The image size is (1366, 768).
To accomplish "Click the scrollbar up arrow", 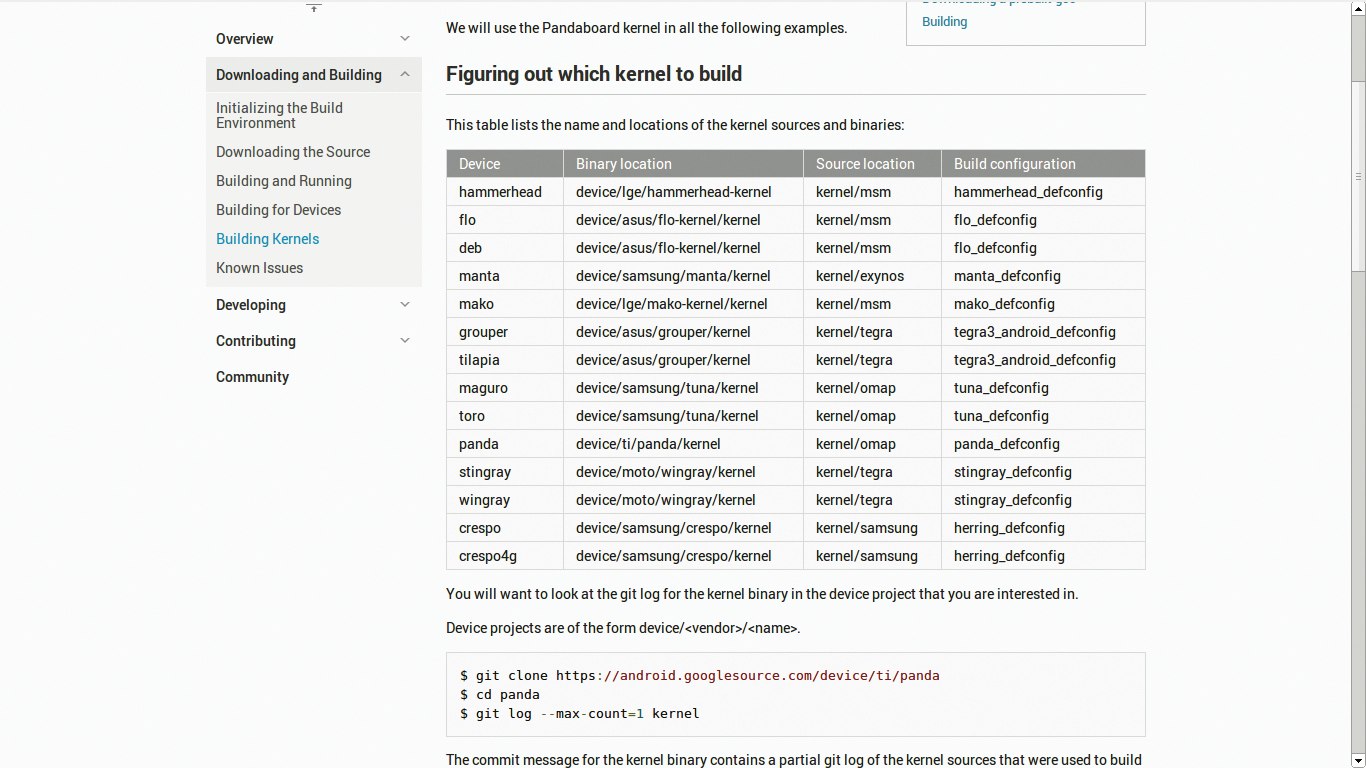I will (x=1357, y=8).
